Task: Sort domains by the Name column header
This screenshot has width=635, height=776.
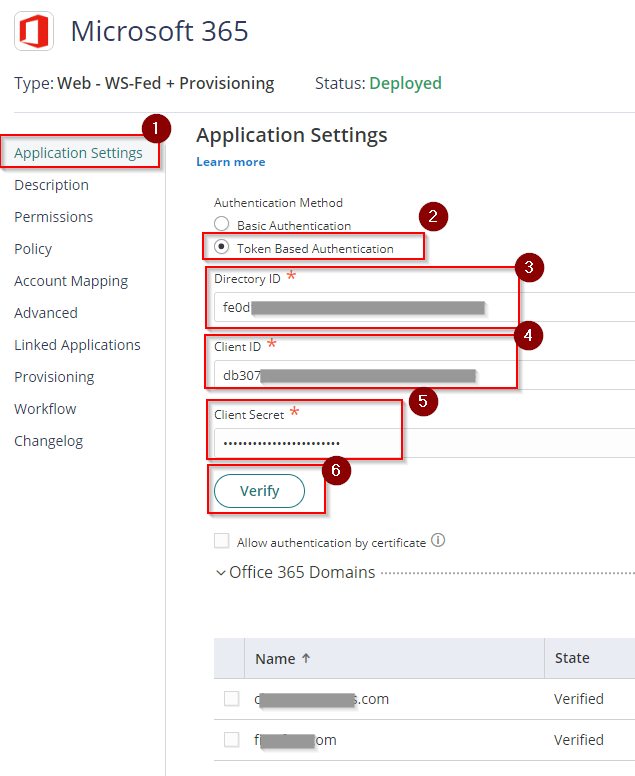Action: tap(275, 659)
